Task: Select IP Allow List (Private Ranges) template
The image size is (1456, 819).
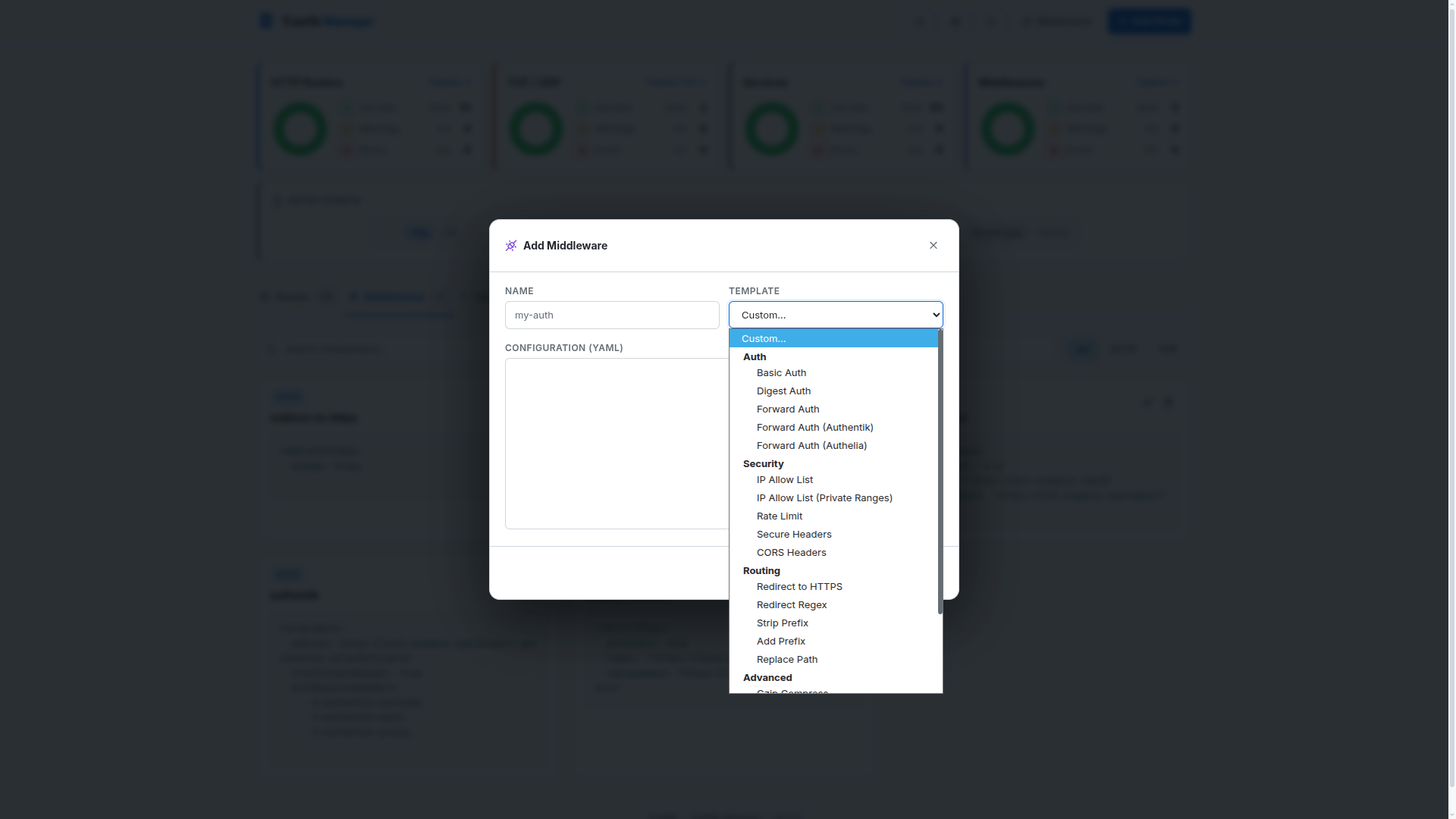Action: tap(824, 497)
